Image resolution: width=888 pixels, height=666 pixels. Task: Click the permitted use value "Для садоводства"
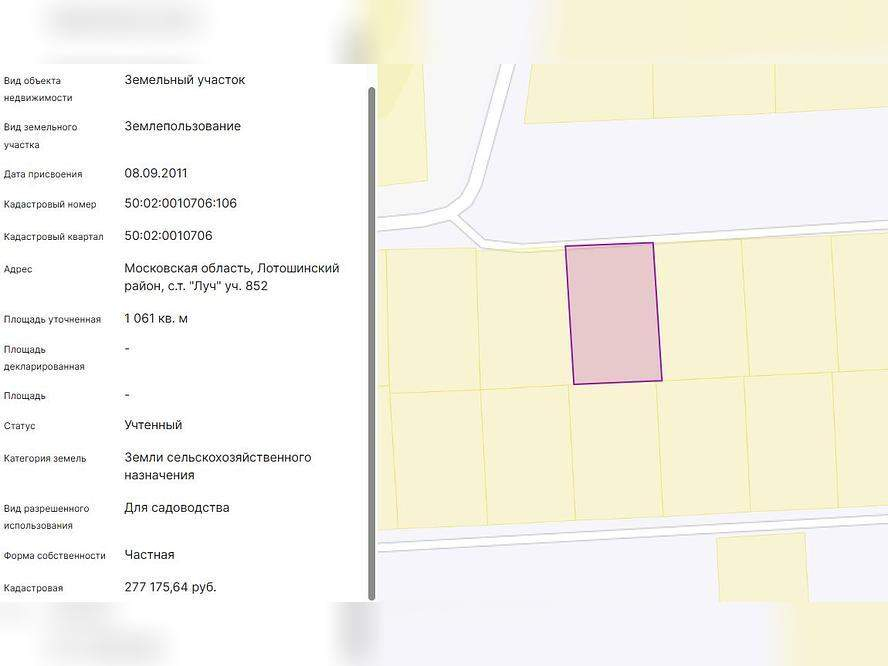(176, 508)
